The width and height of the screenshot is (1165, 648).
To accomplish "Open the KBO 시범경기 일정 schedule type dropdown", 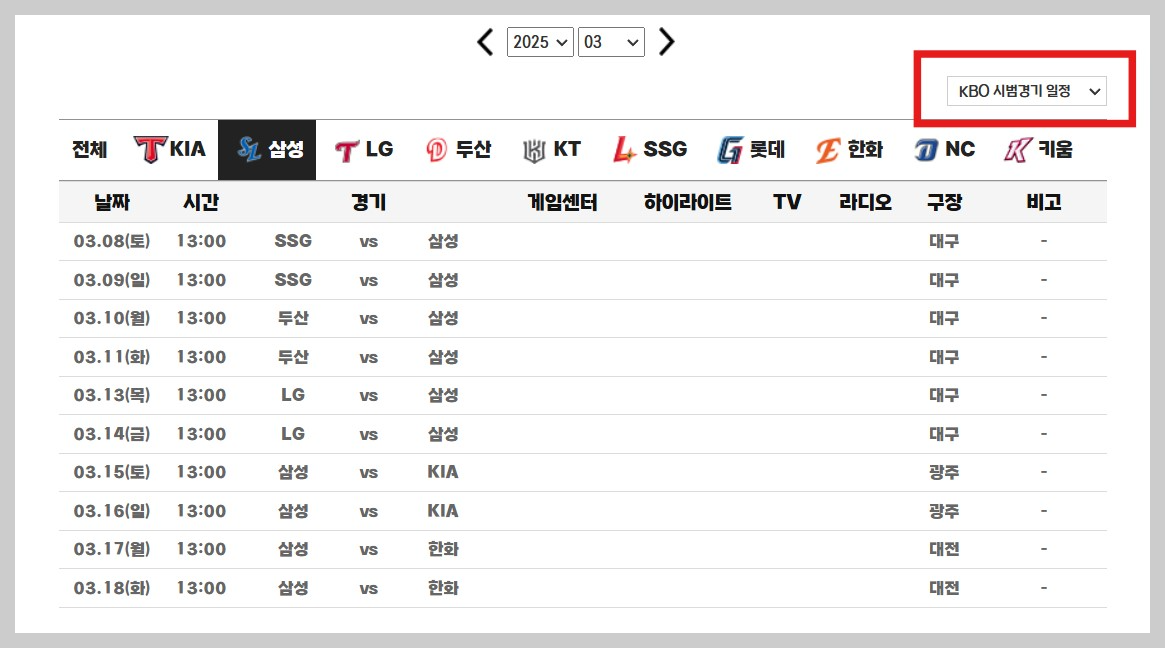I will (1026, 90).
